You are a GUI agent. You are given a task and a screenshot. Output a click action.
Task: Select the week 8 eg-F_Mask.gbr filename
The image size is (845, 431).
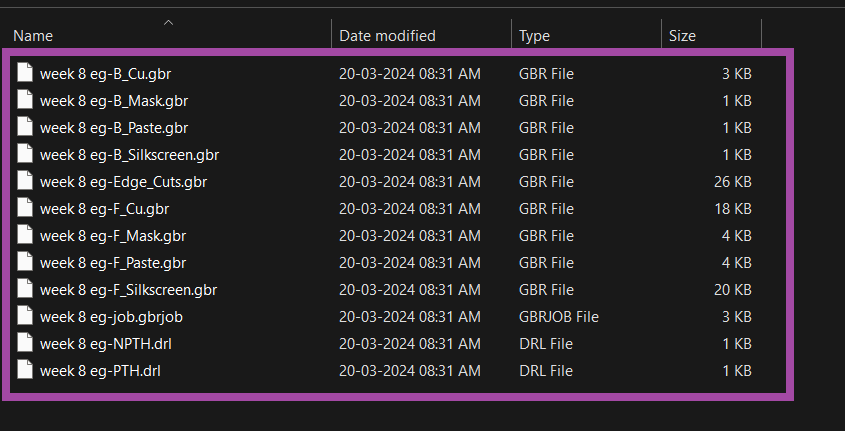[x=113, y=235]
